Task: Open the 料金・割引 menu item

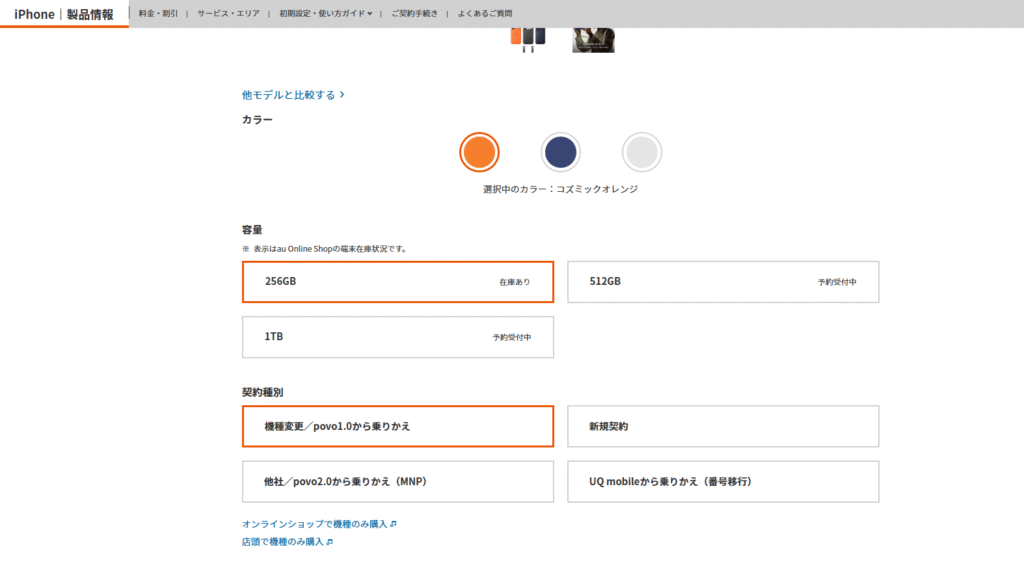Action: coord(158,14)
